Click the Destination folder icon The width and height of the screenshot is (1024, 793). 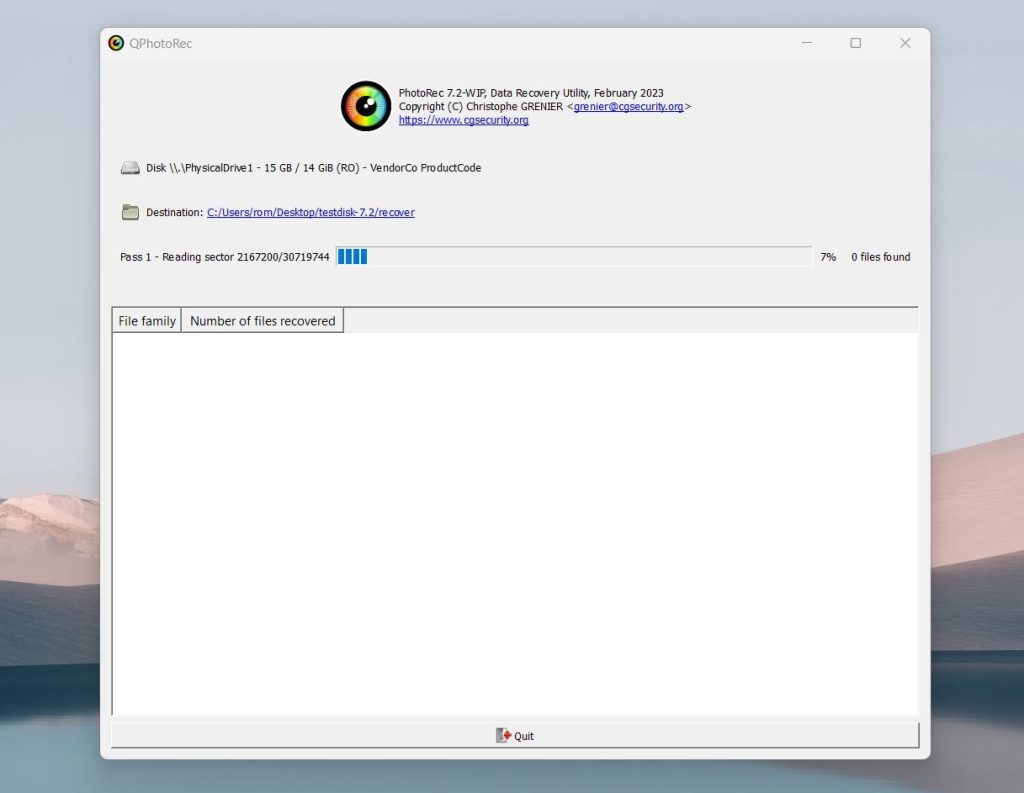[x=130, y=211]
